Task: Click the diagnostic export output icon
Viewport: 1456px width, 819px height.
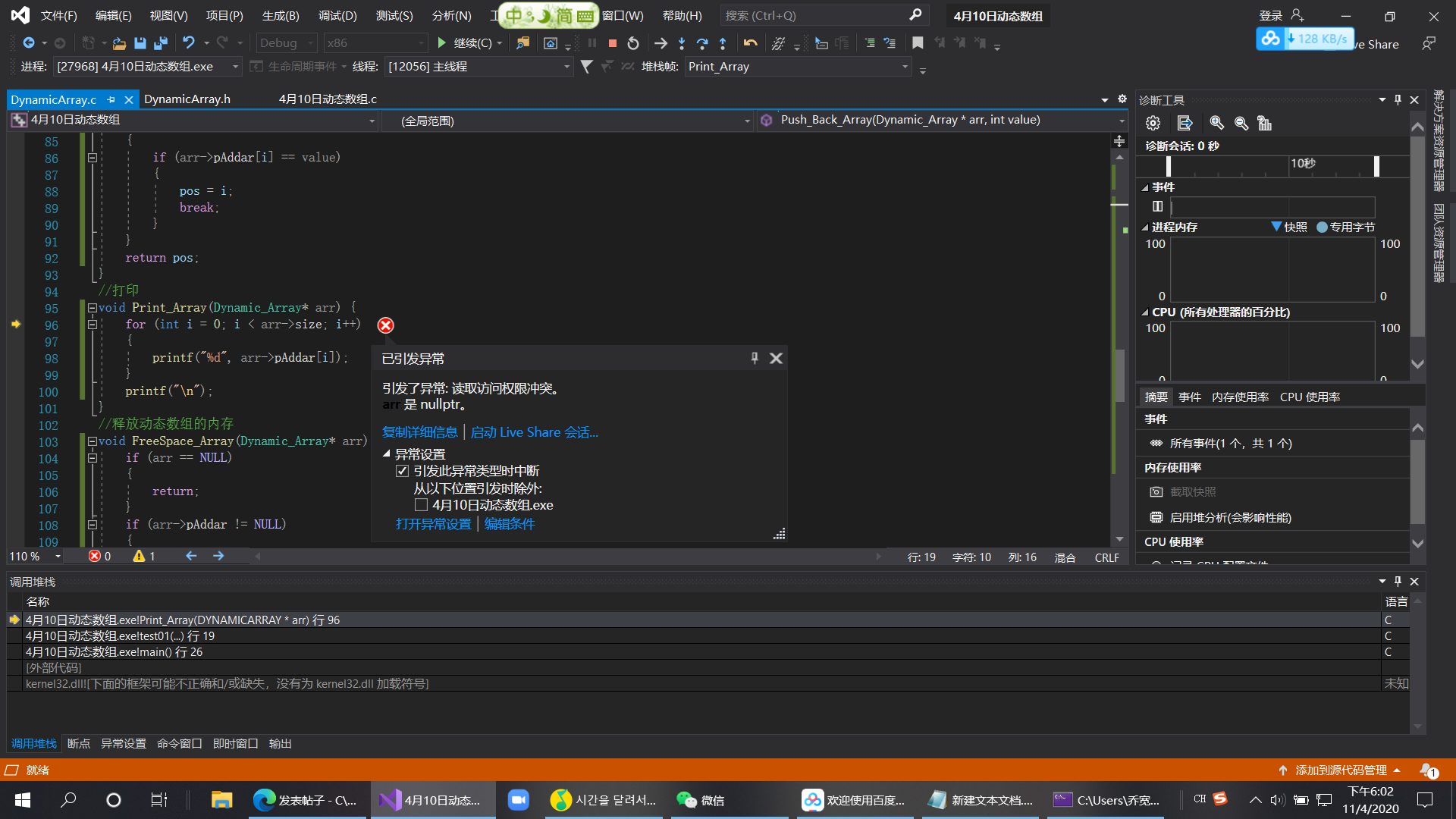Action: (1185, 123)
